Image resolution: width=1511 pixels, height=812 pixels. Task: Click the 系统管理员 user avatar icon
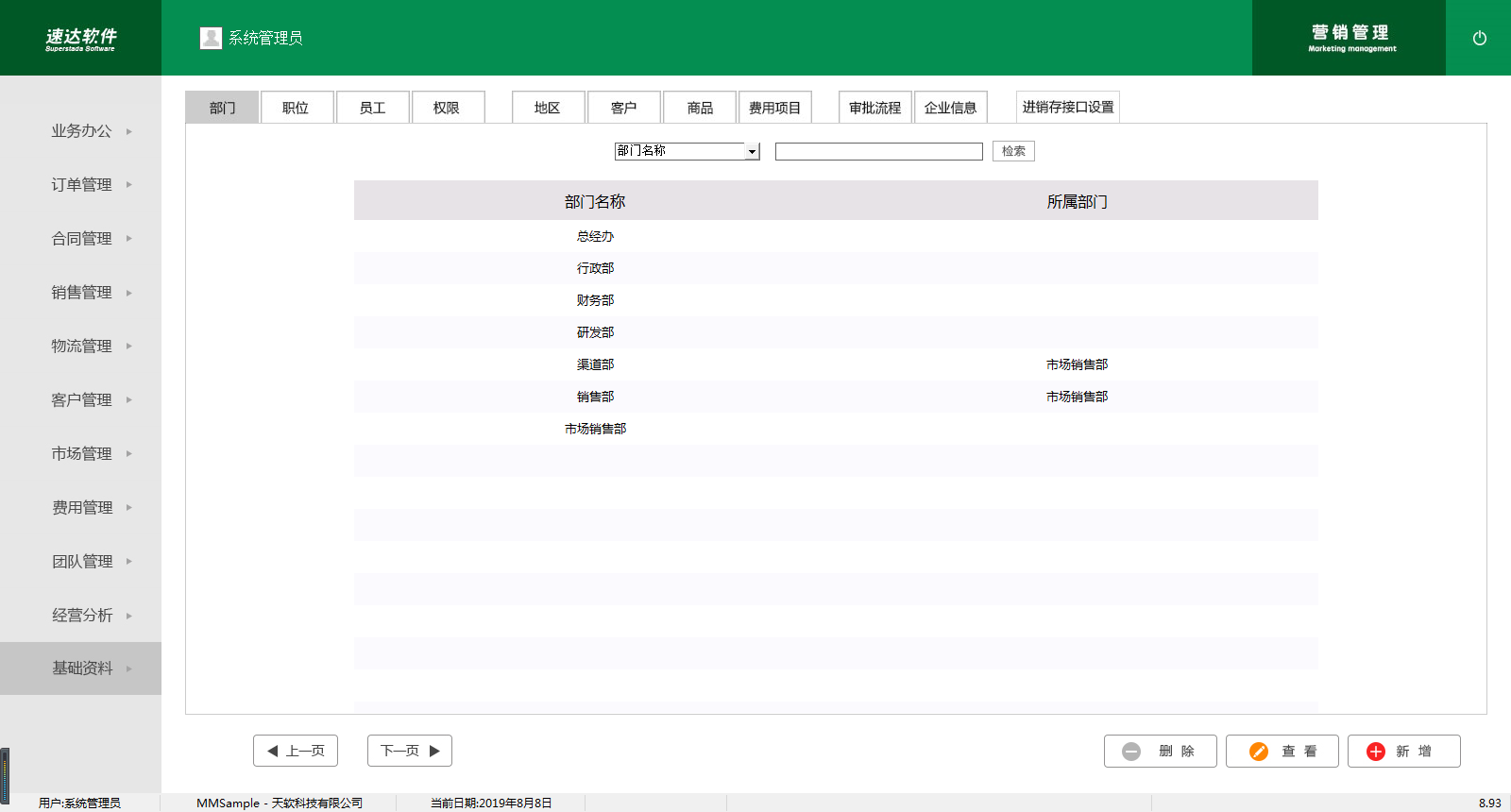click(211, 38)
